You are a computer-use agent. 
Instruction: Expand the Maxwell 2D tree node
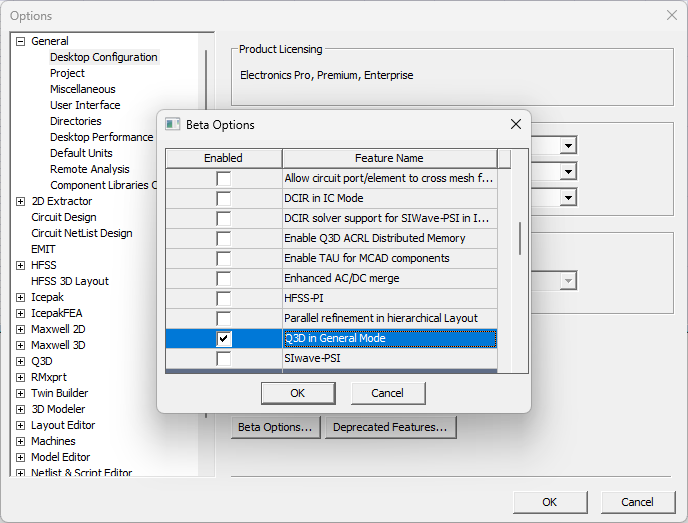point(20,330)
